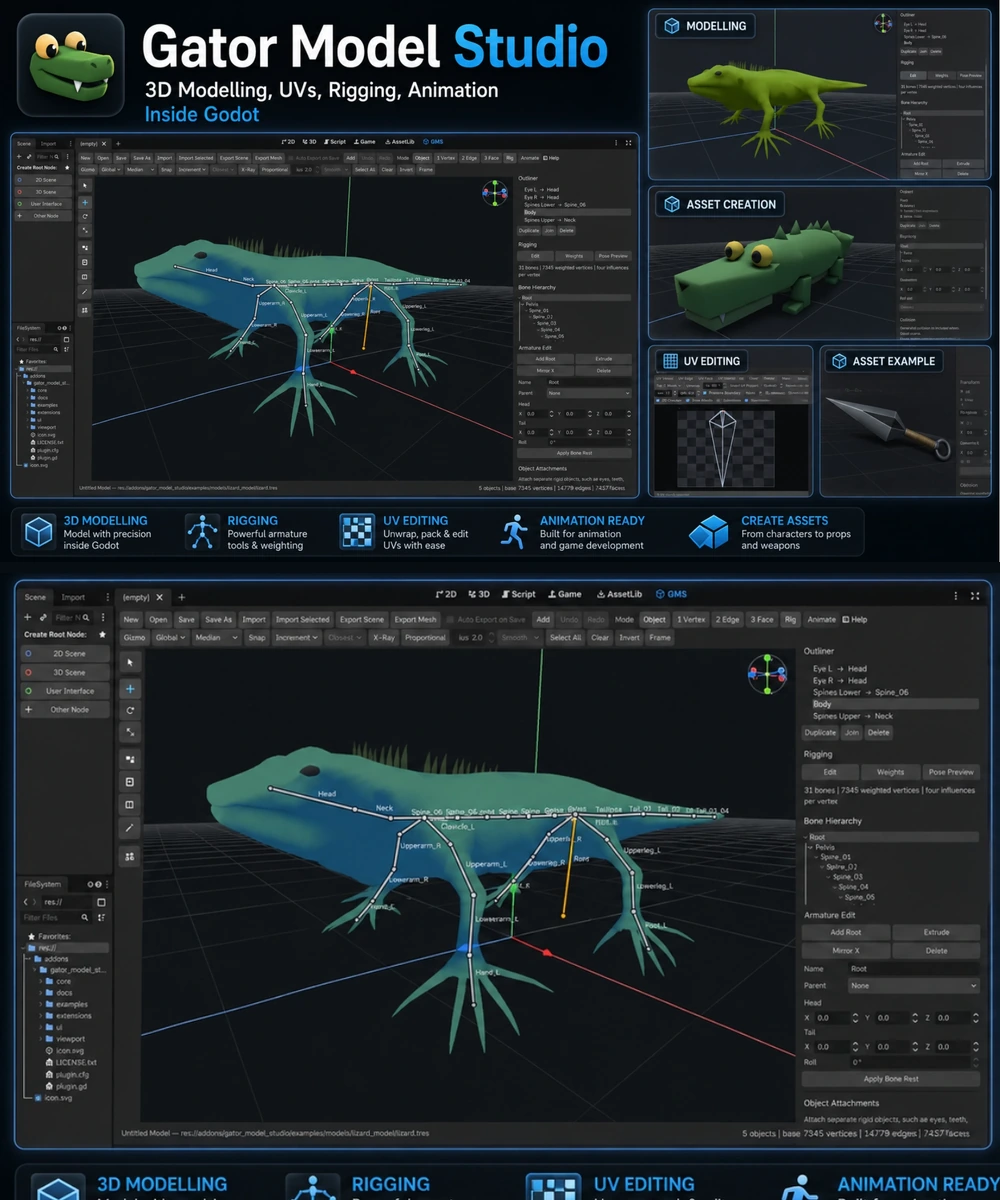1000x1200 pixels.
Task: Select the arrow pointer tool in enlarged editor toolbar
Action: click(131, 662)
